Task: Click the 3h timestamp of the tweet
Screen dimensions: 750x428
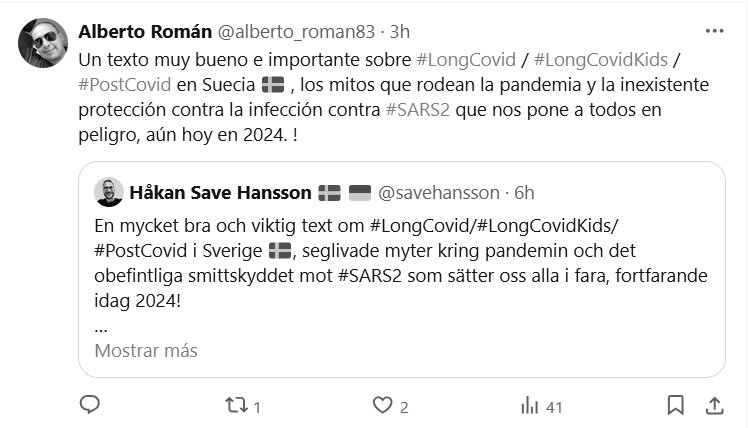Action: click(400, 32)
